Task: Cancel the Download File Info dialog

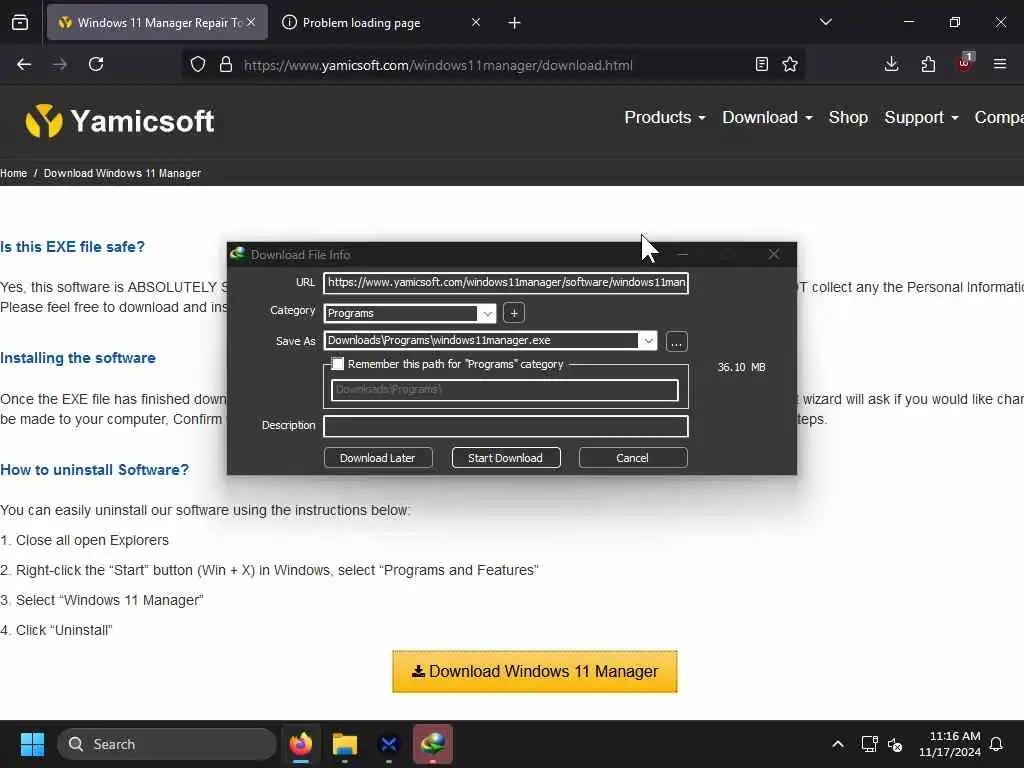Action: [633, 458]
